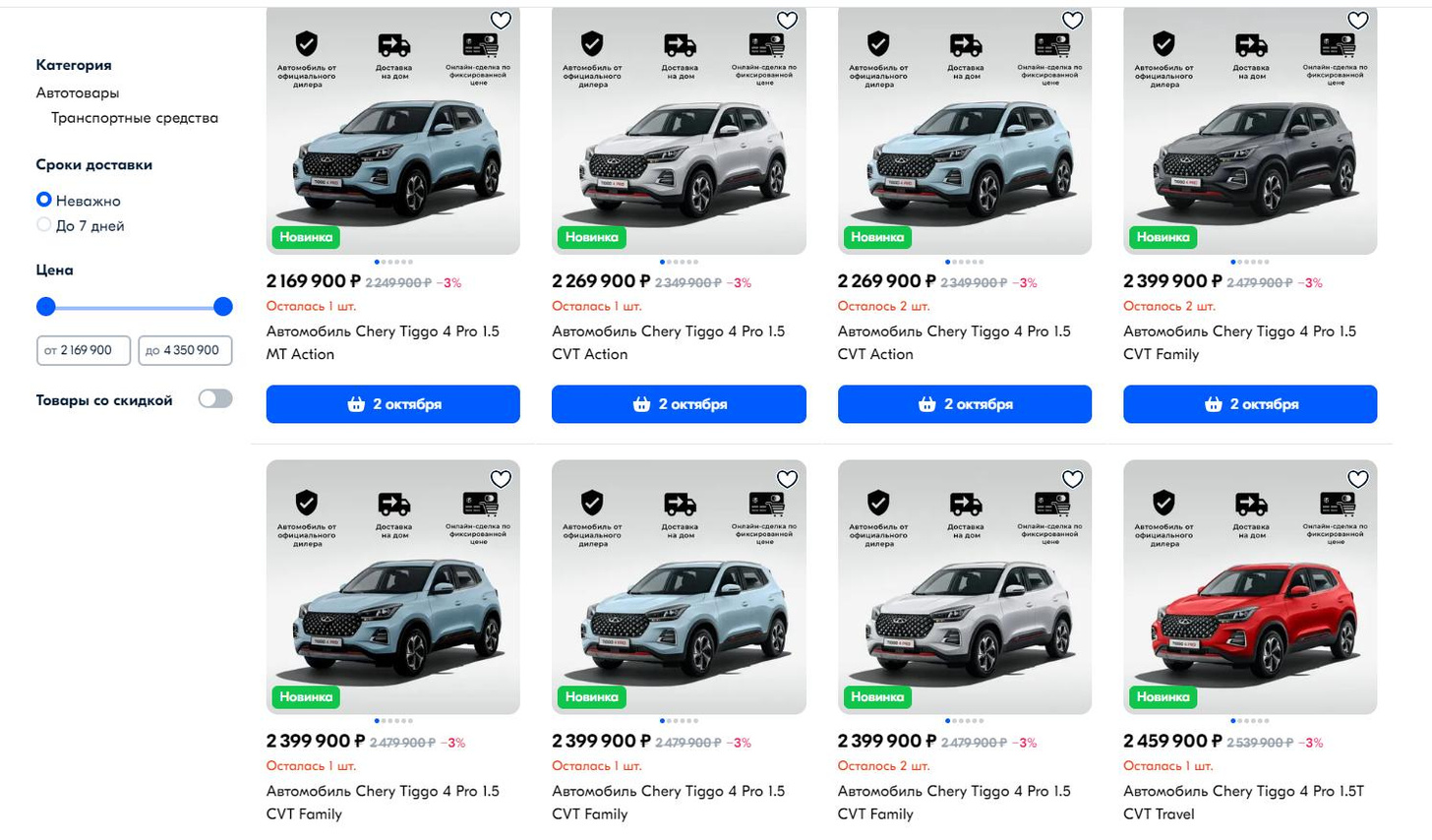The image size is (1432, 840).
Task: Click heart on first 2 269 900 ₽ white car
Action: point(787,21)
